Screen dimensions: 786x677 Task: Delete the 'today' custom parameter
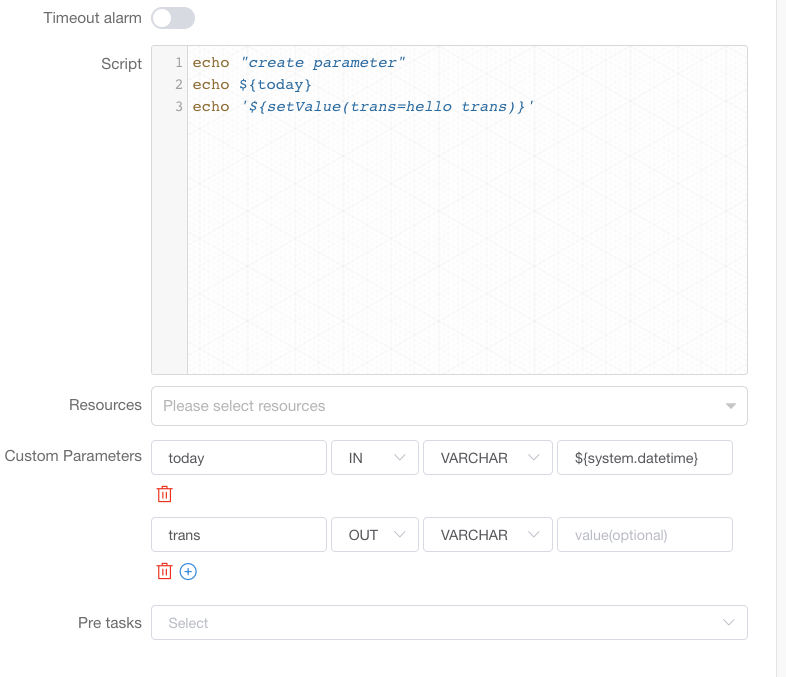coord(165,494)
